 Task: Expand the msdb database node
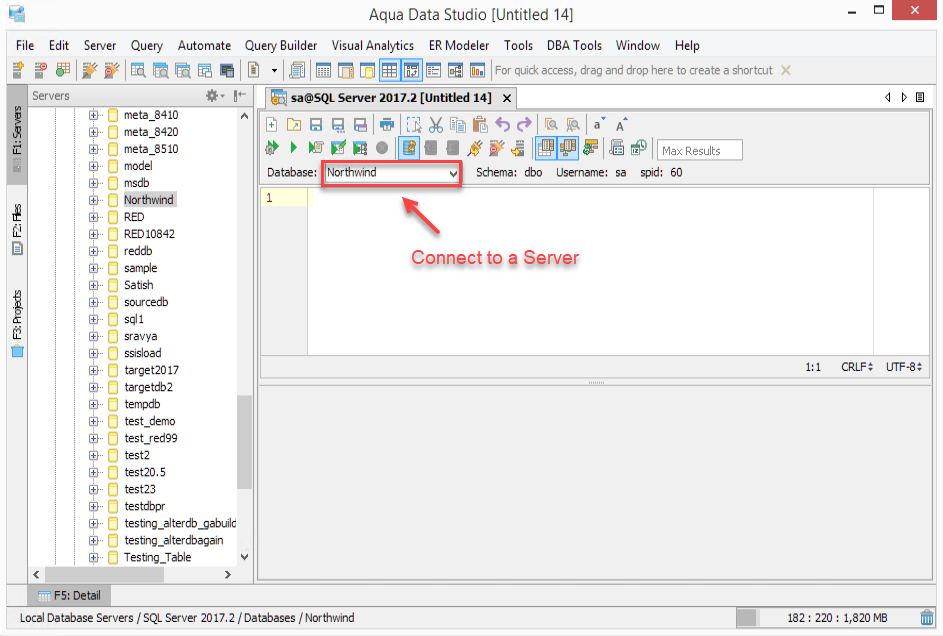[x=93, y=183]
